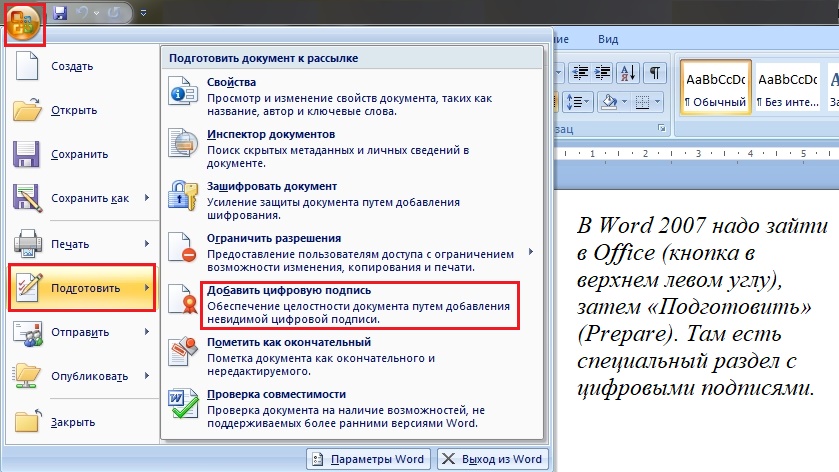Click the Save icon in Quick Access toolbar
839x472 pixels.
59,13
